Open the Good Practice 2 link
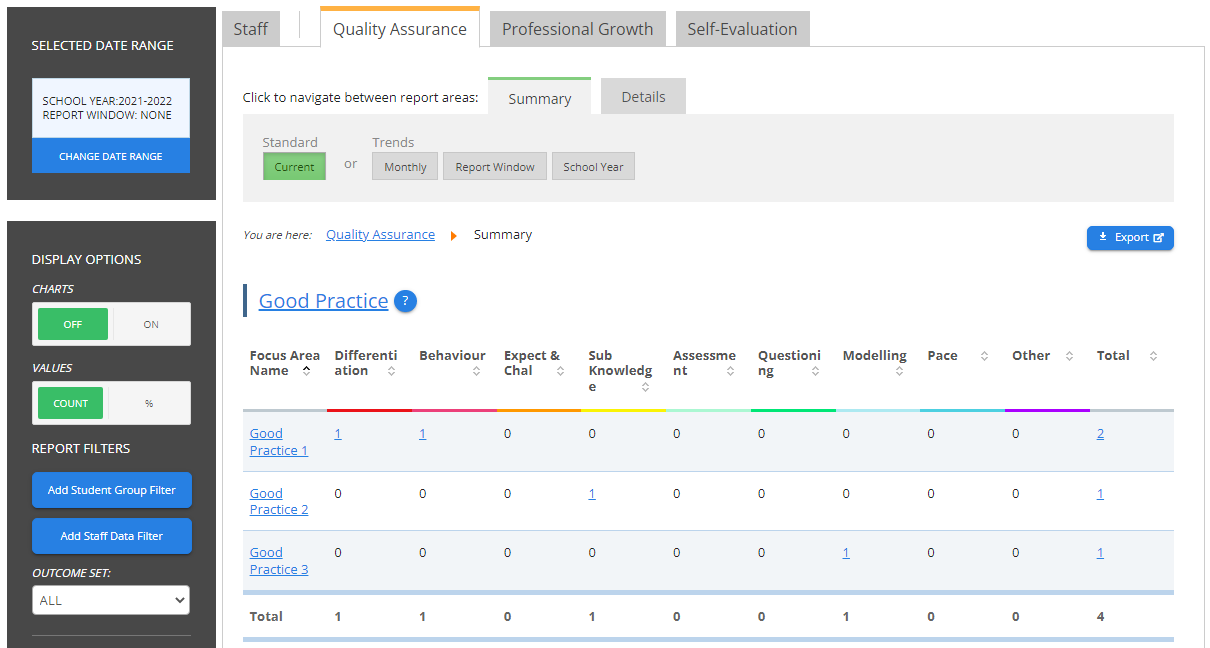The height and width of the screenshot is (648, 1210). tap(278, 501)
